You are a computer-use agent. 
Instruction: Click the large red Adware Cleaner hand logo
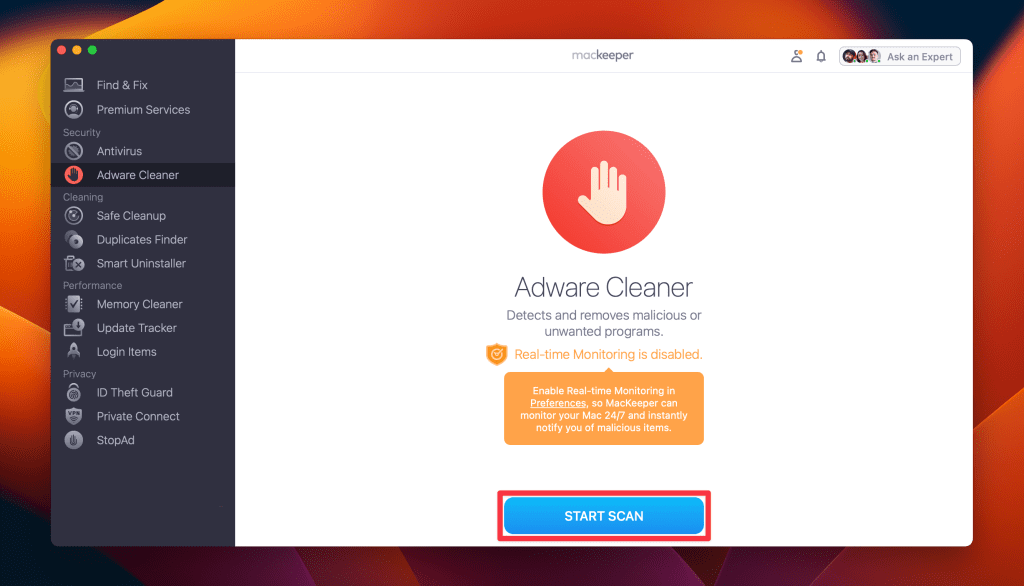603,192
